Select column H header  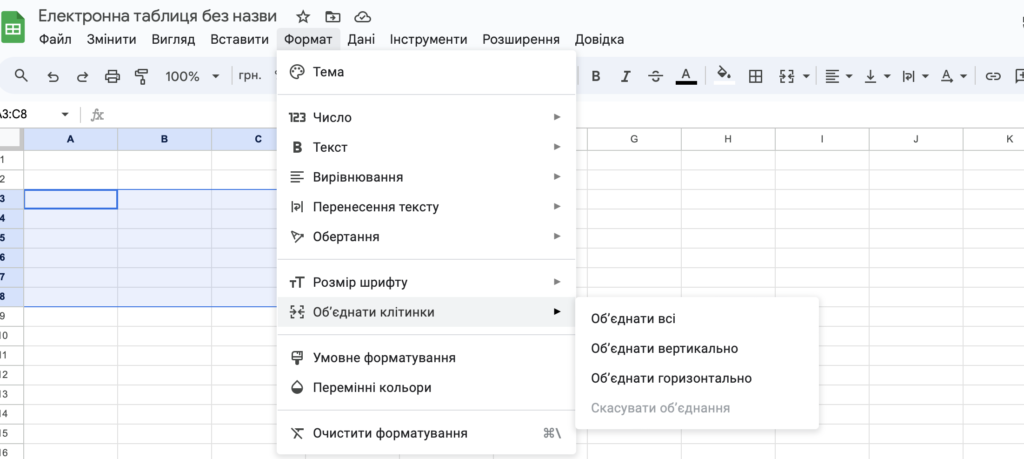[x=728, y=139]
